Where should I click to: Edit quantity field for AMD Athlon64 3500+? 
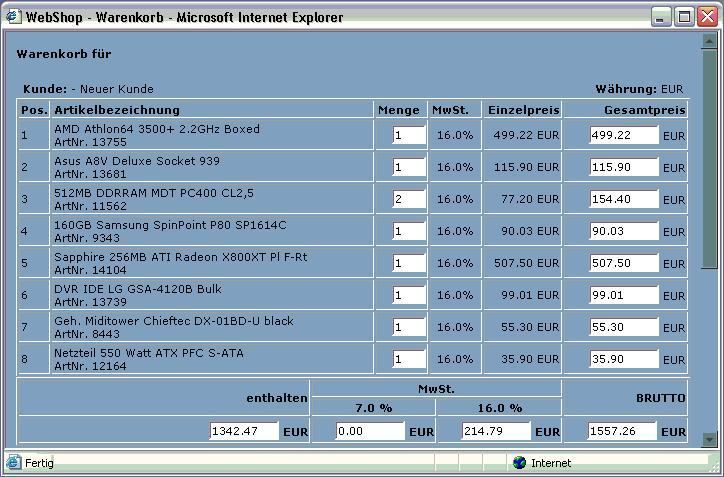[x=409, y=135]
